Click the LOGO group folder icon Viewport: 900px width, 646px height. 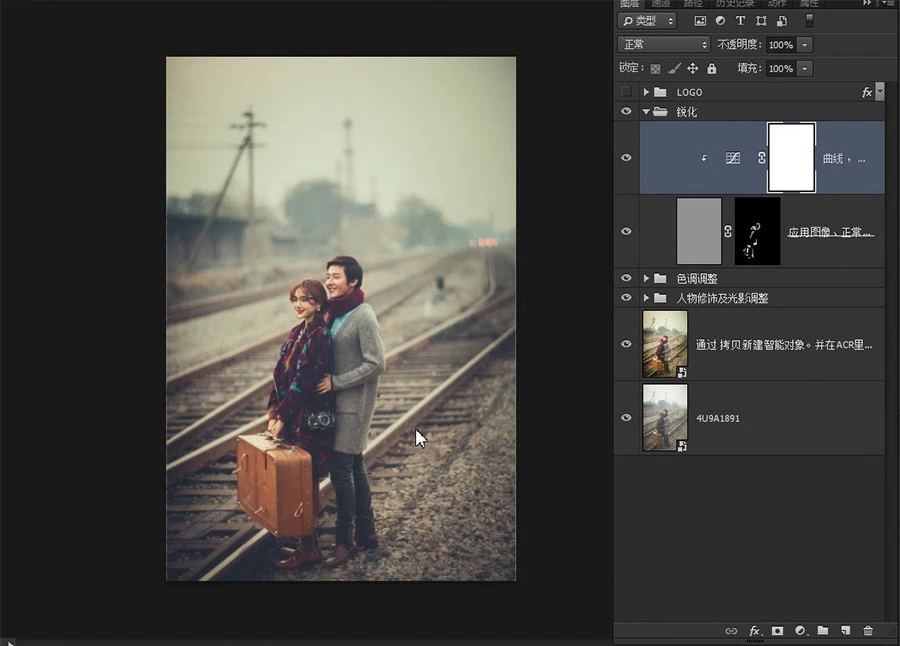661,92
